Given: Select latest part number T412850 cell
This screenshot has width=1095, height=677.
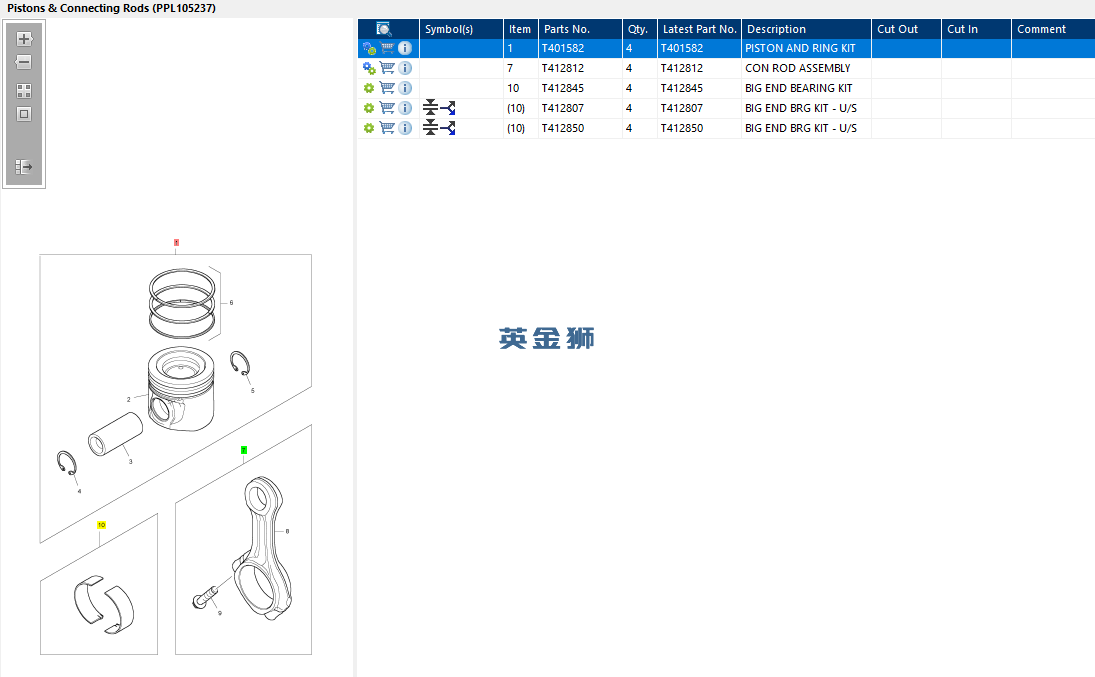Looking at the screenshot, I should (699, 129).
